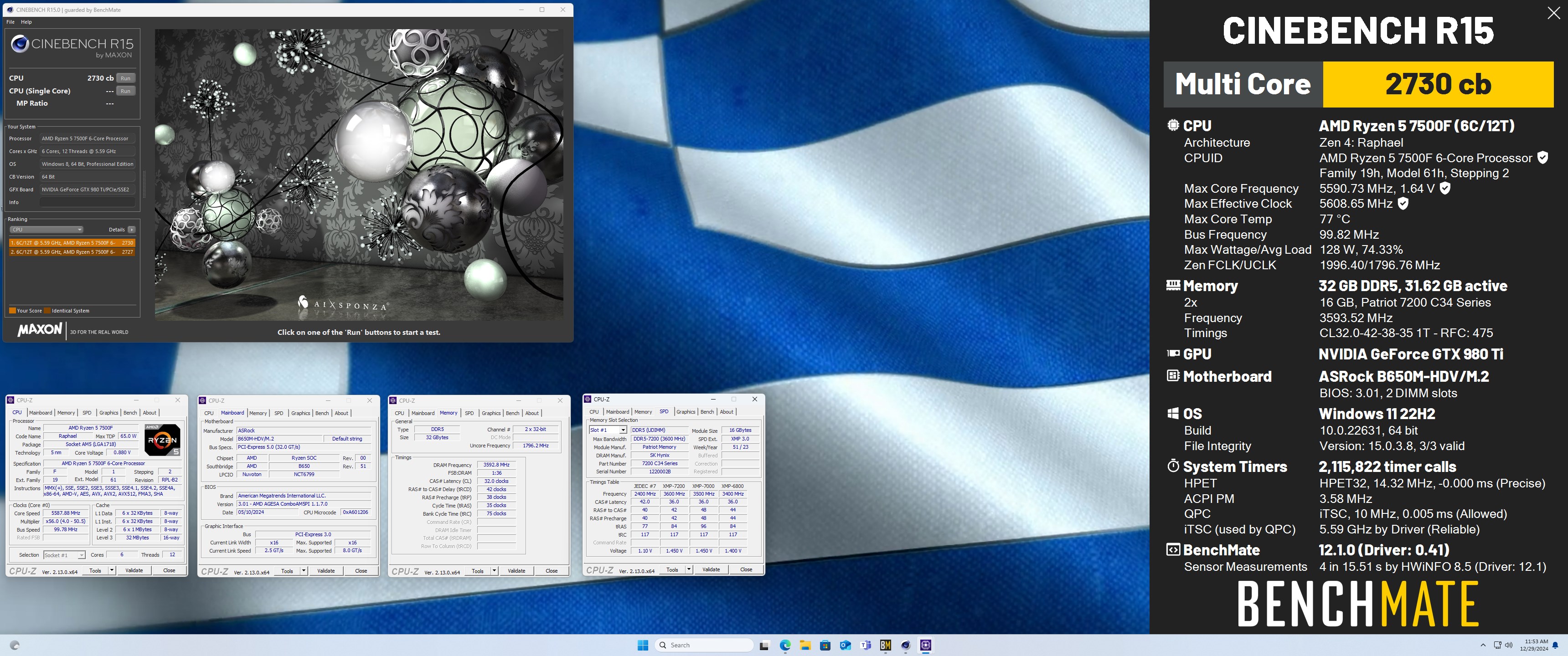Select the second ranking entry scoring 2727
Viewport: 1568px width, 656px height.
coord(72,251)
